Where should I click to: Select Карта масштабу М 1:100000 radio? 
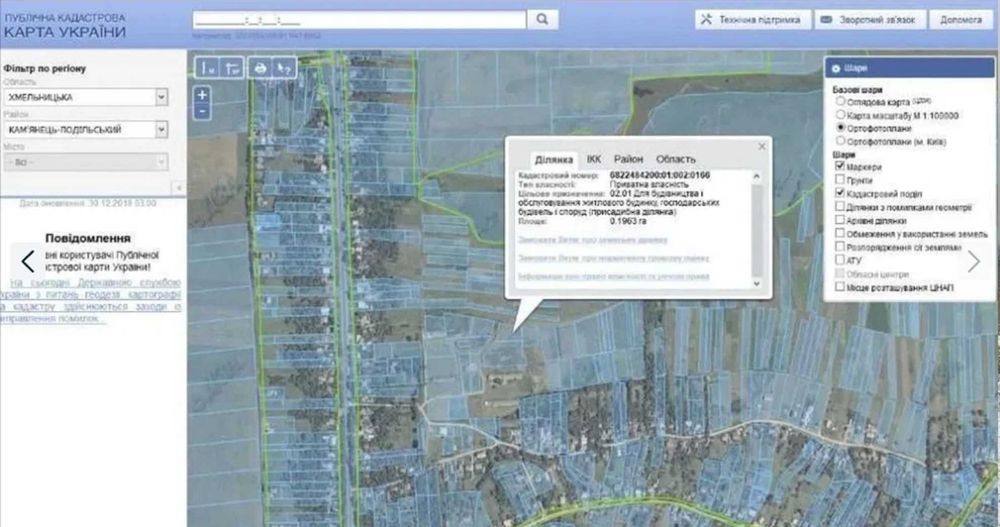841,114
